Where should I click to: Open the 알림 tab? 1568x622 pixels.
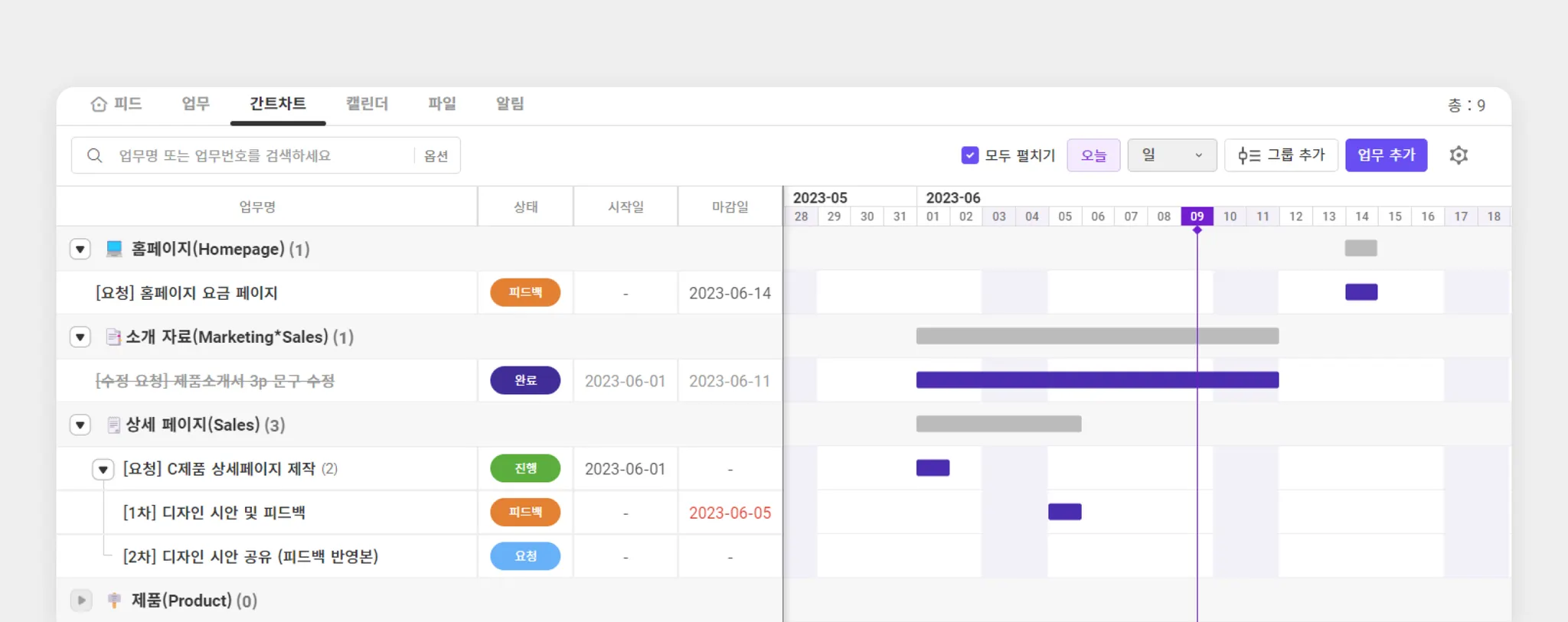point(510,104)
